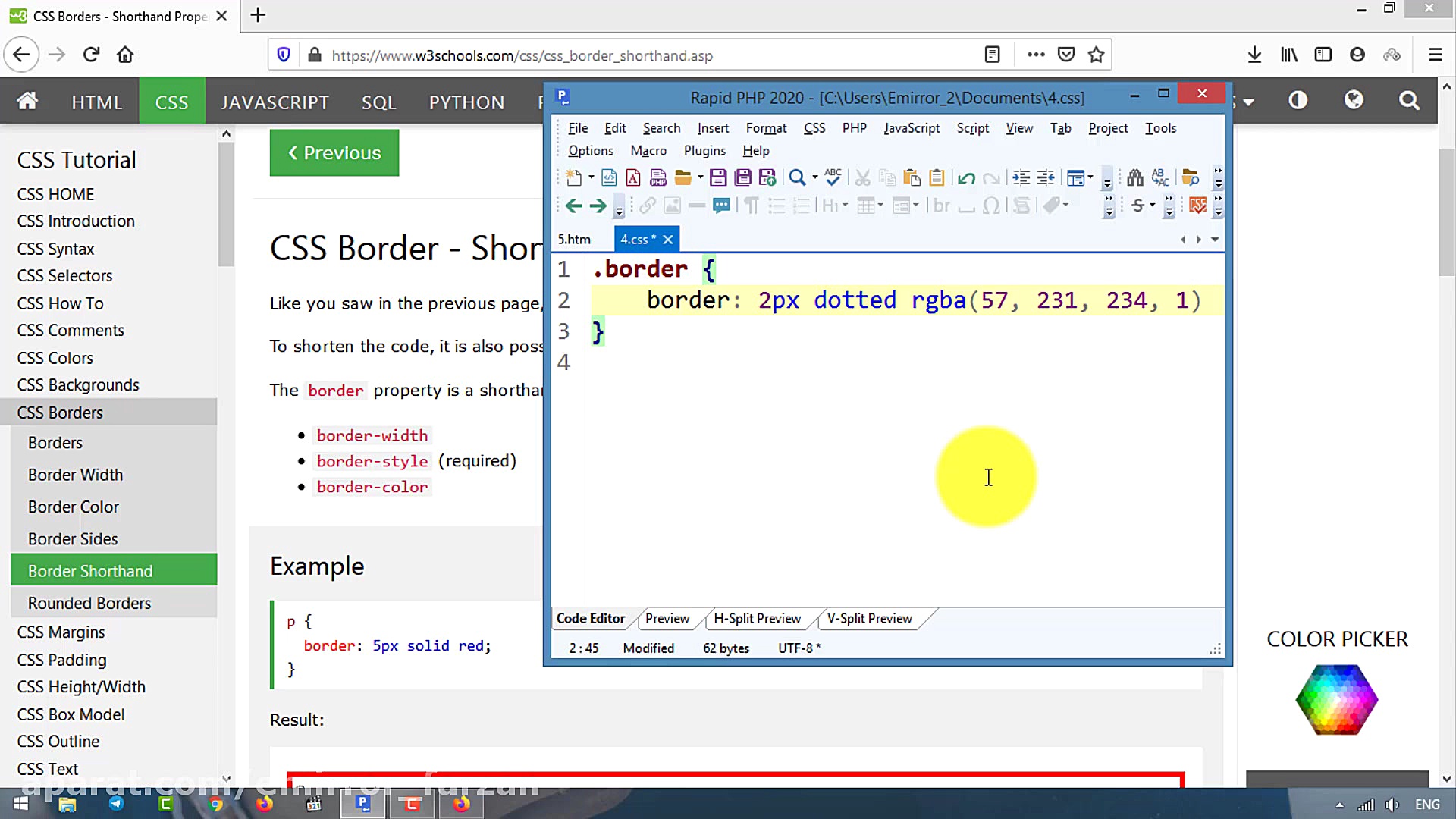Click the CSS validator check icon
This screenshot has width=1456, height=819.
[x=1198, y=205]
